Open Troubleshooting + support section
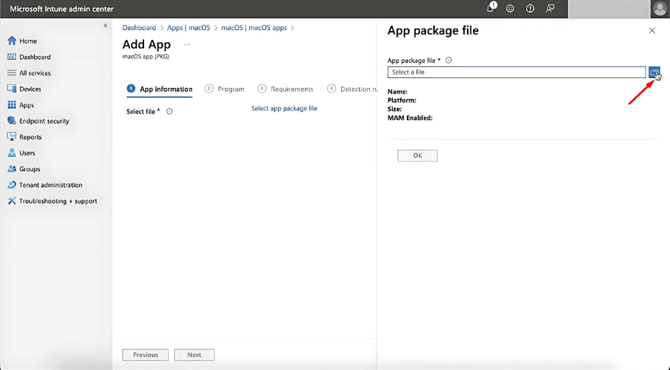 (x=58, y=201)
